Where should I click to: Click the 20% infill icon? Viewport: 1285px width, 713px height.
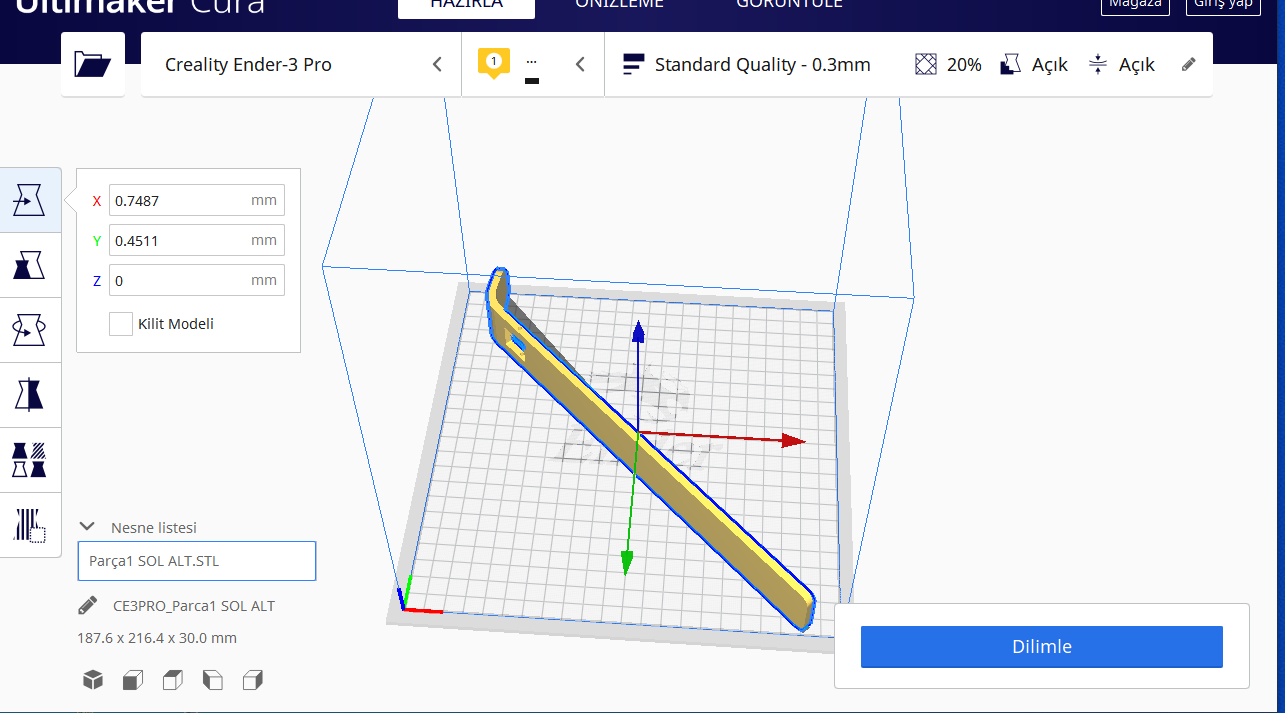point(926,65)
